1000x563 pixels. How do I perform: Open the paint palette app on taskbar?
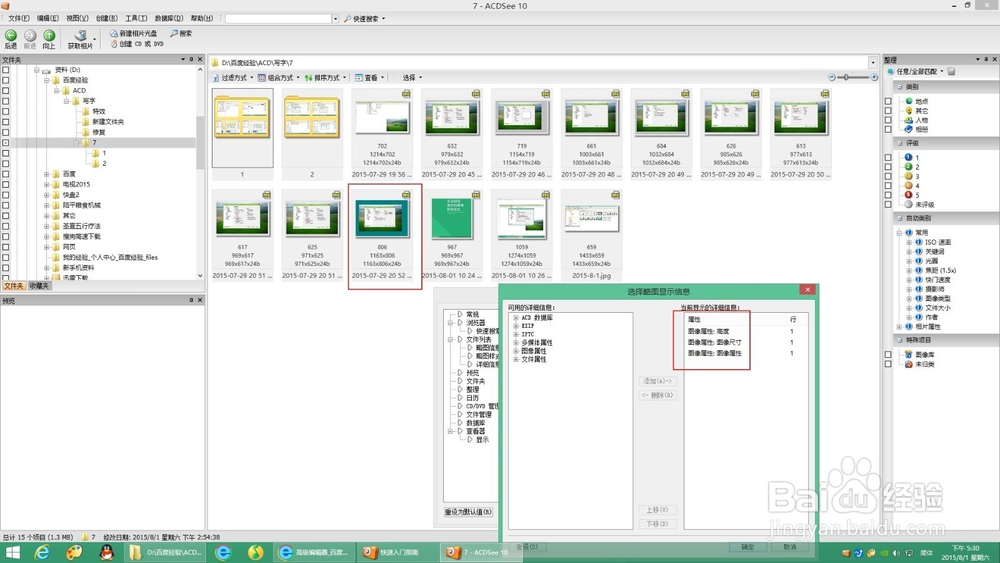click(x=75, y=552)
